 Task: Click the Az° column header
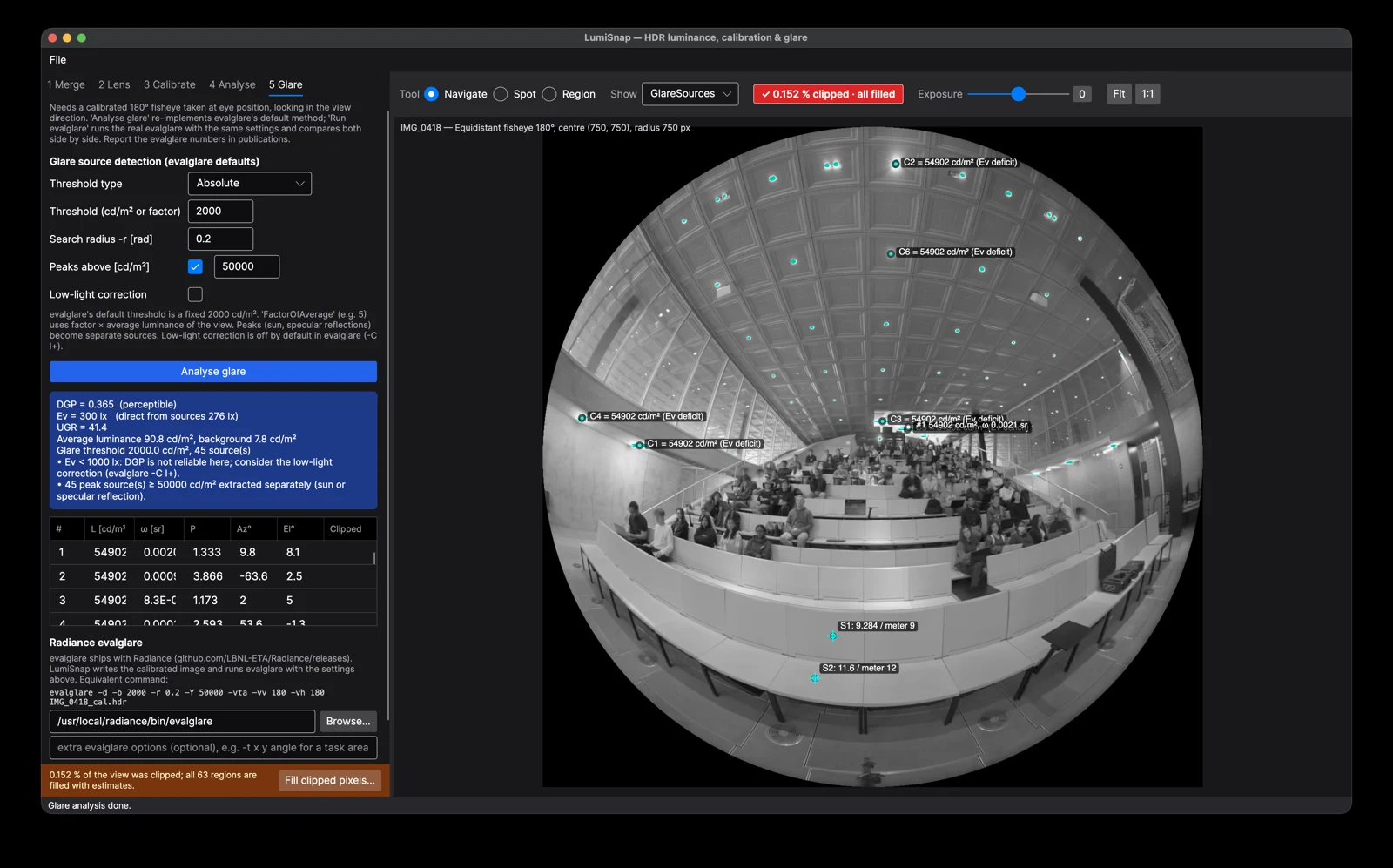[252, 529]
